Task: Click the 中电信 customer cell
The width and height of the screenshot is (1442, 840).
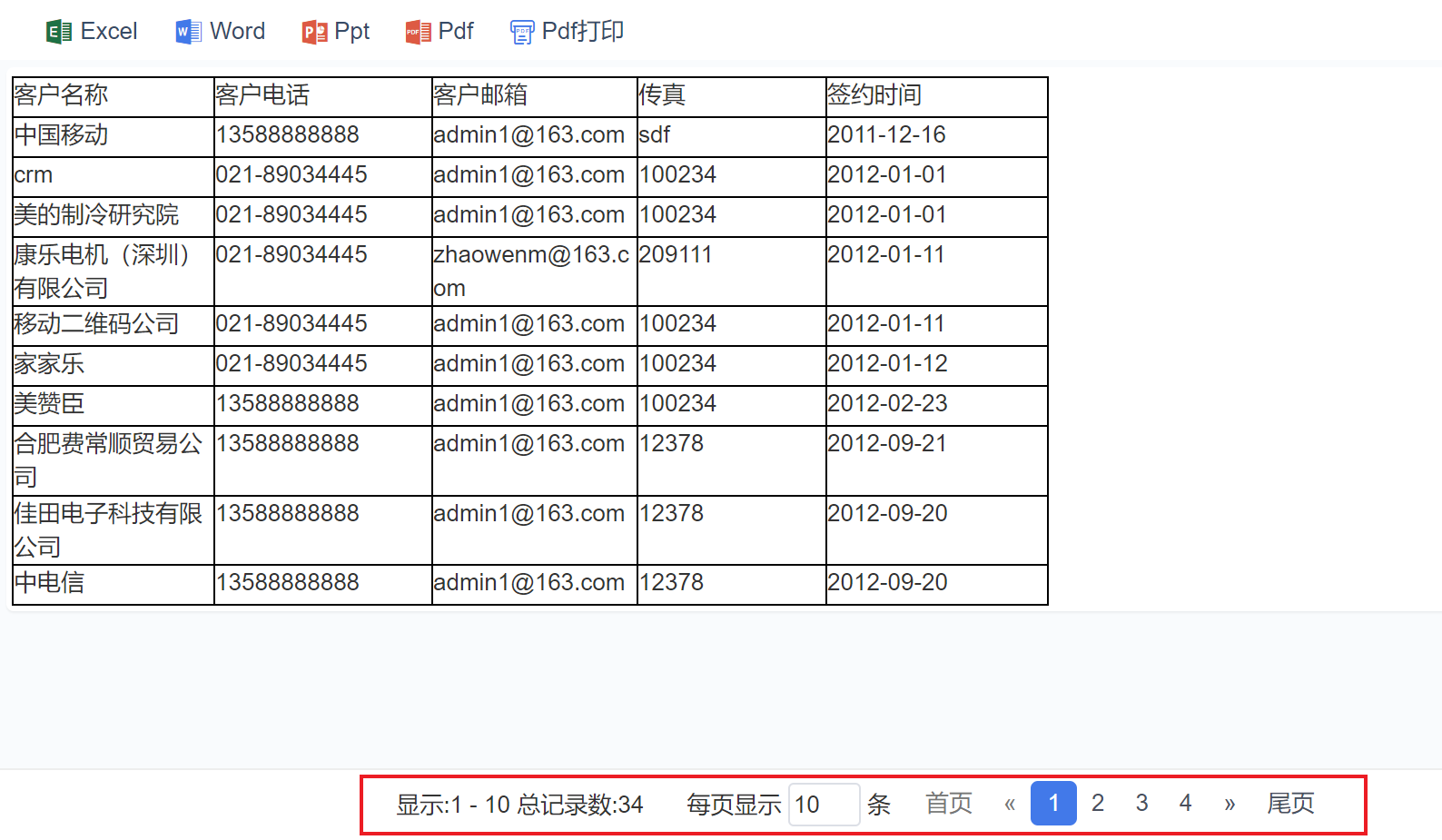Action: tap(114, 585)
